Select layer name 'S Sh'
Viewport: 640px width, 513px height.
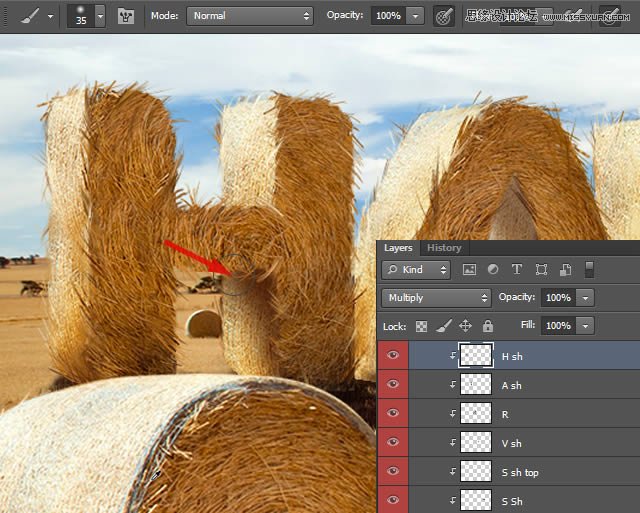512,502
